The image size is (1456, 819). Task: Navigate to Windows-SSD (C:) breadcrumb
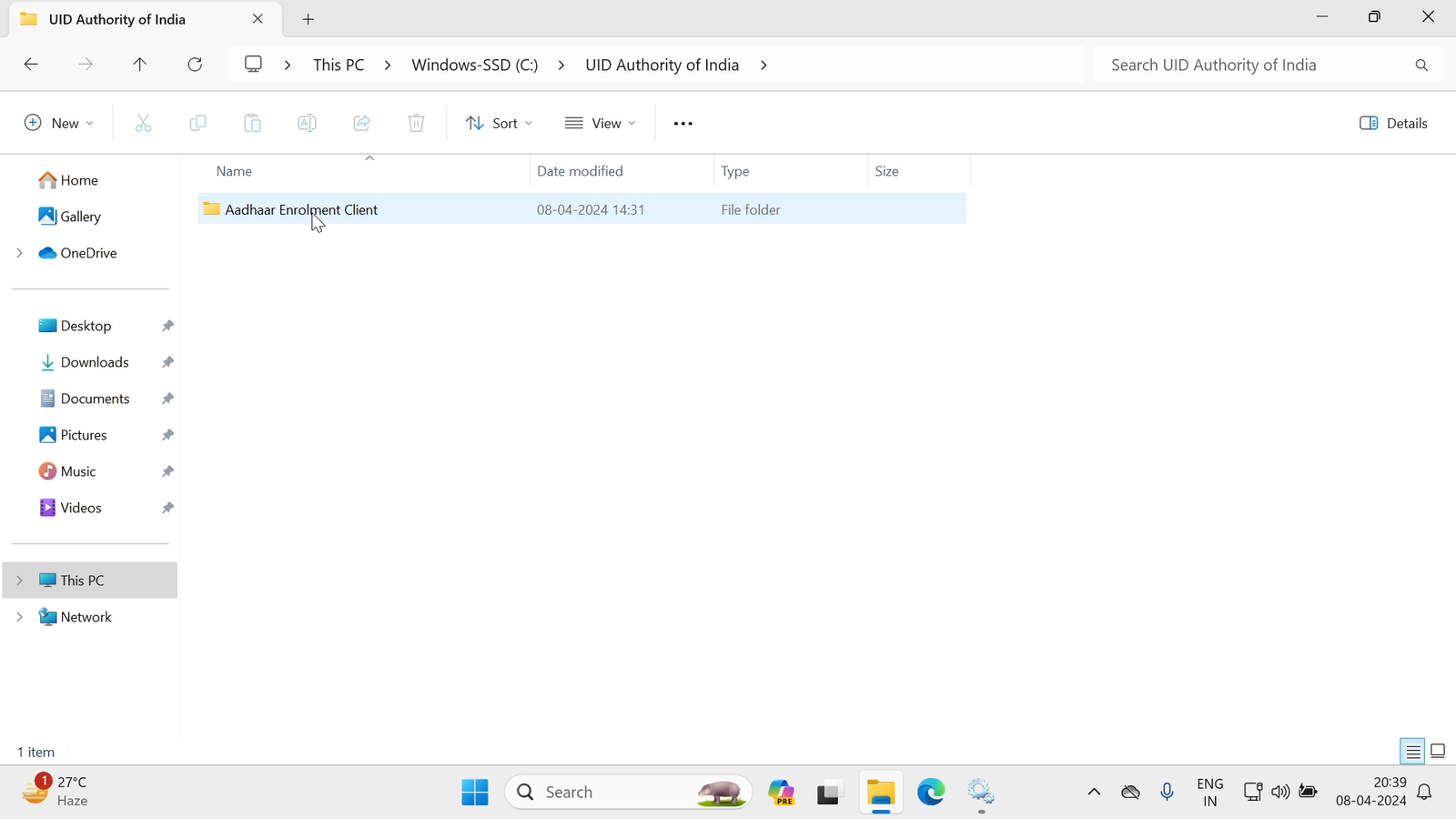click(475, 66)
